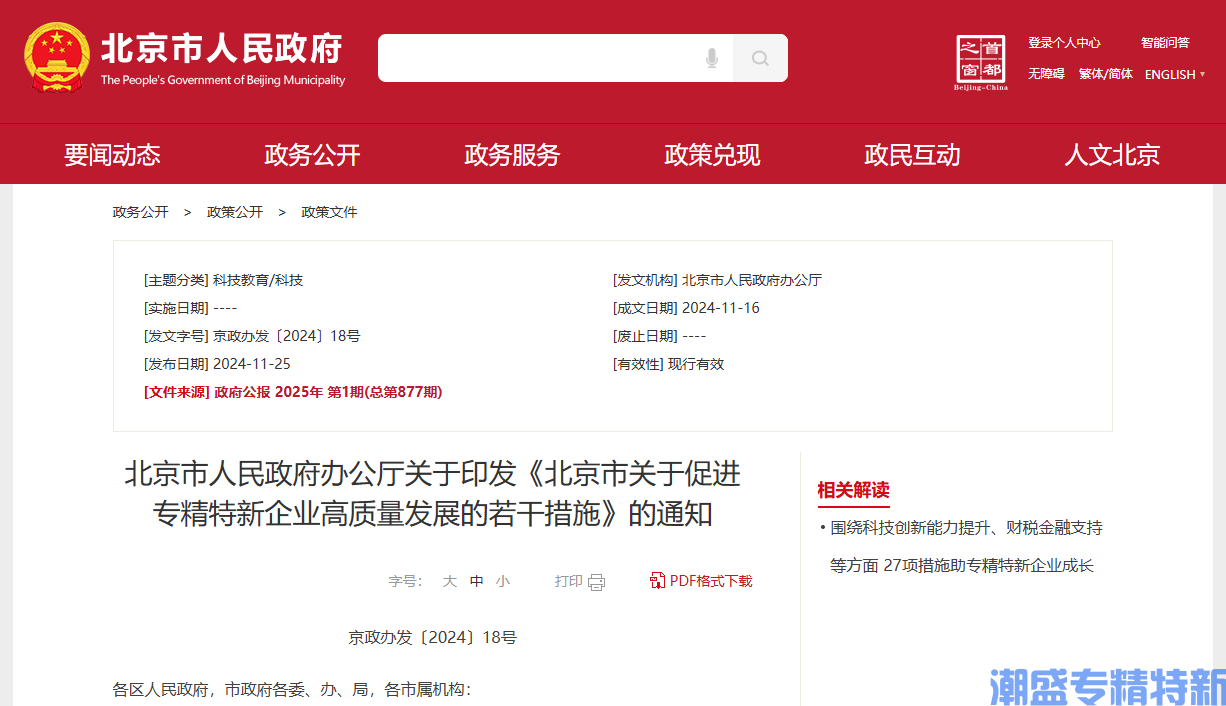Viewport: 1226px width, 706px height.
Task: Go to 政策公开 breadcrumb link
Action: tap(235, 212)
